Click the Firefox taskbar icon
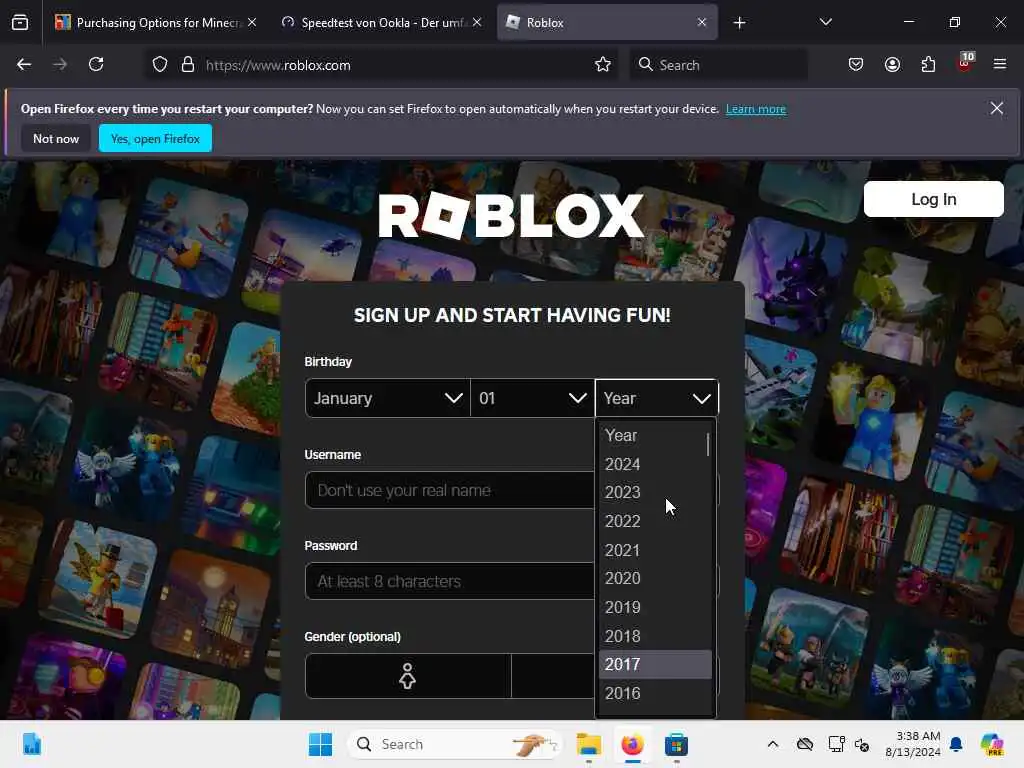 [x=632, y=744]
